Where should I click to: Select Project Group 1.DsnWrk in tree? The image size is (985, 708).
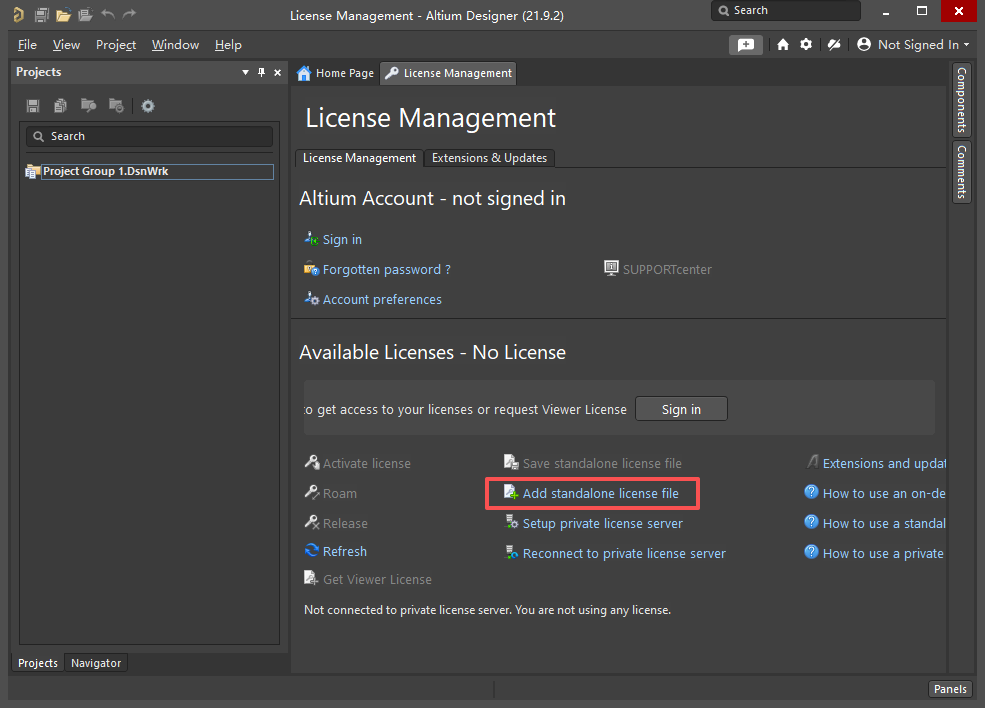pyautogui.click(x=105, y=171)
